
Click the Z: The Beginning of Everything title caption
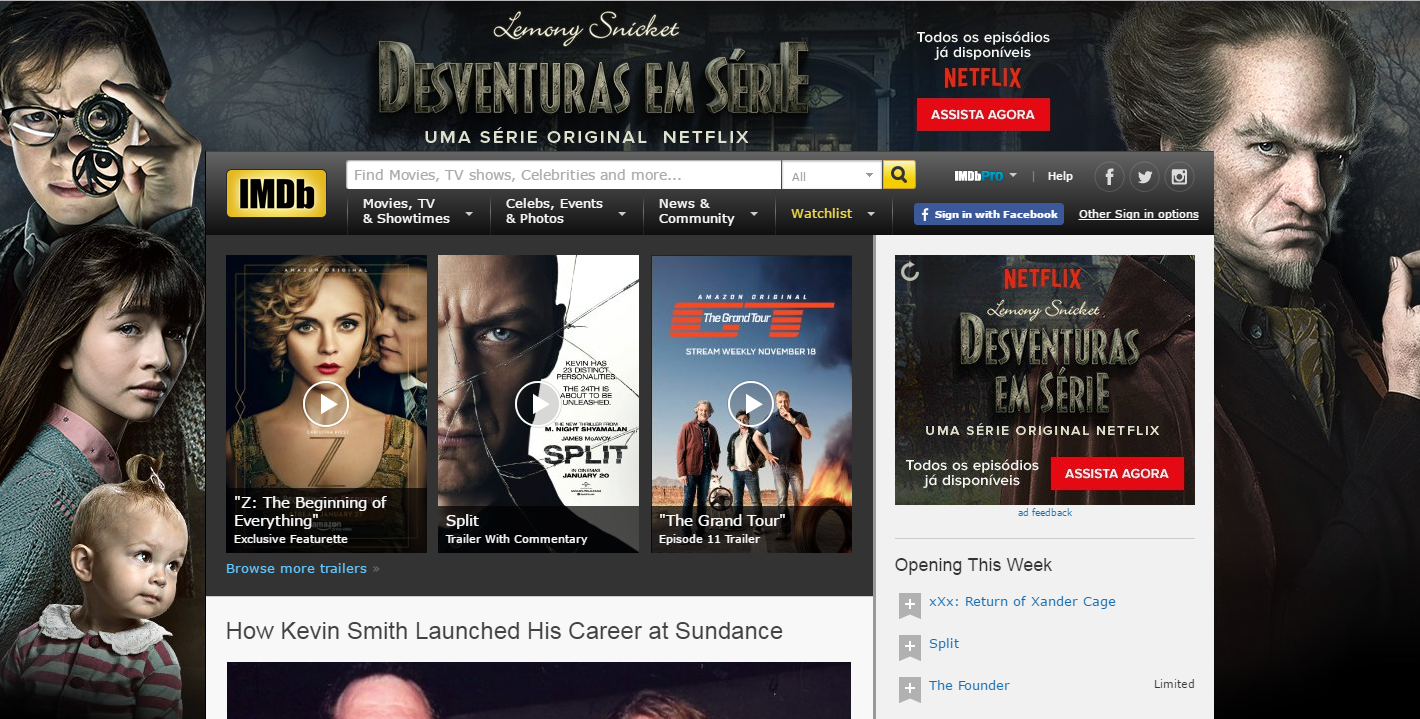click(x=310, y=512)
